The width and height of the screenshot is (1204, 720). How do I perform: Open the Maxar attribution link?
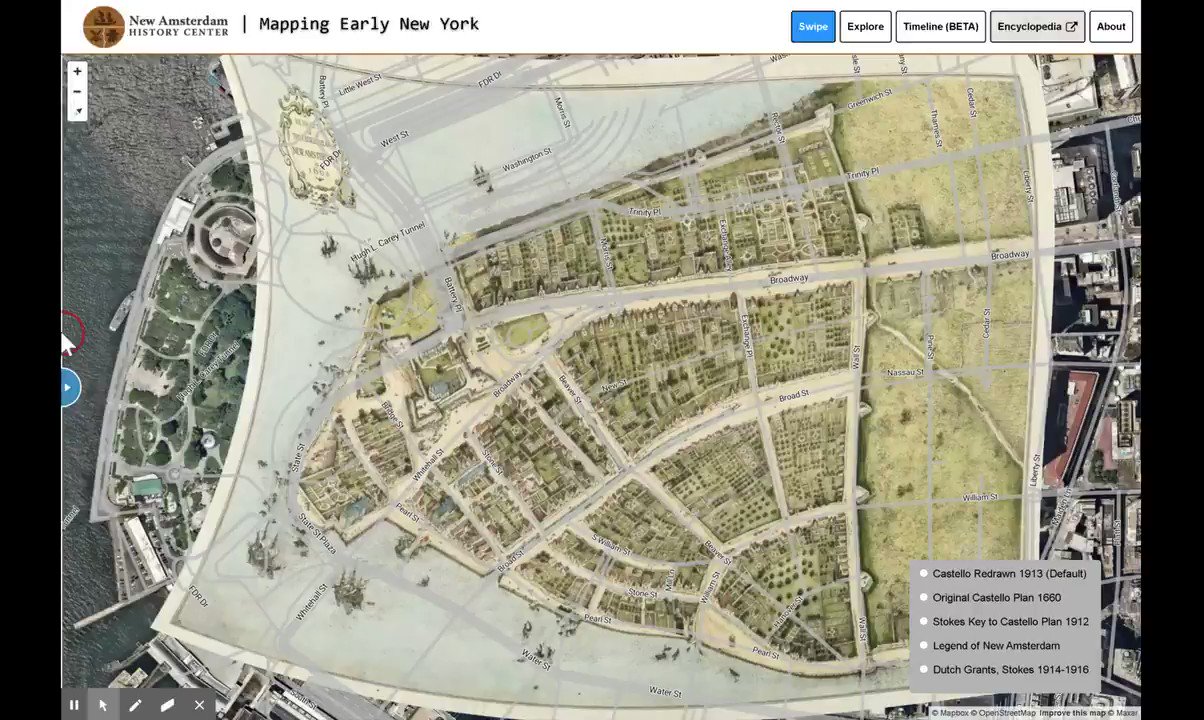point(1124,714)
